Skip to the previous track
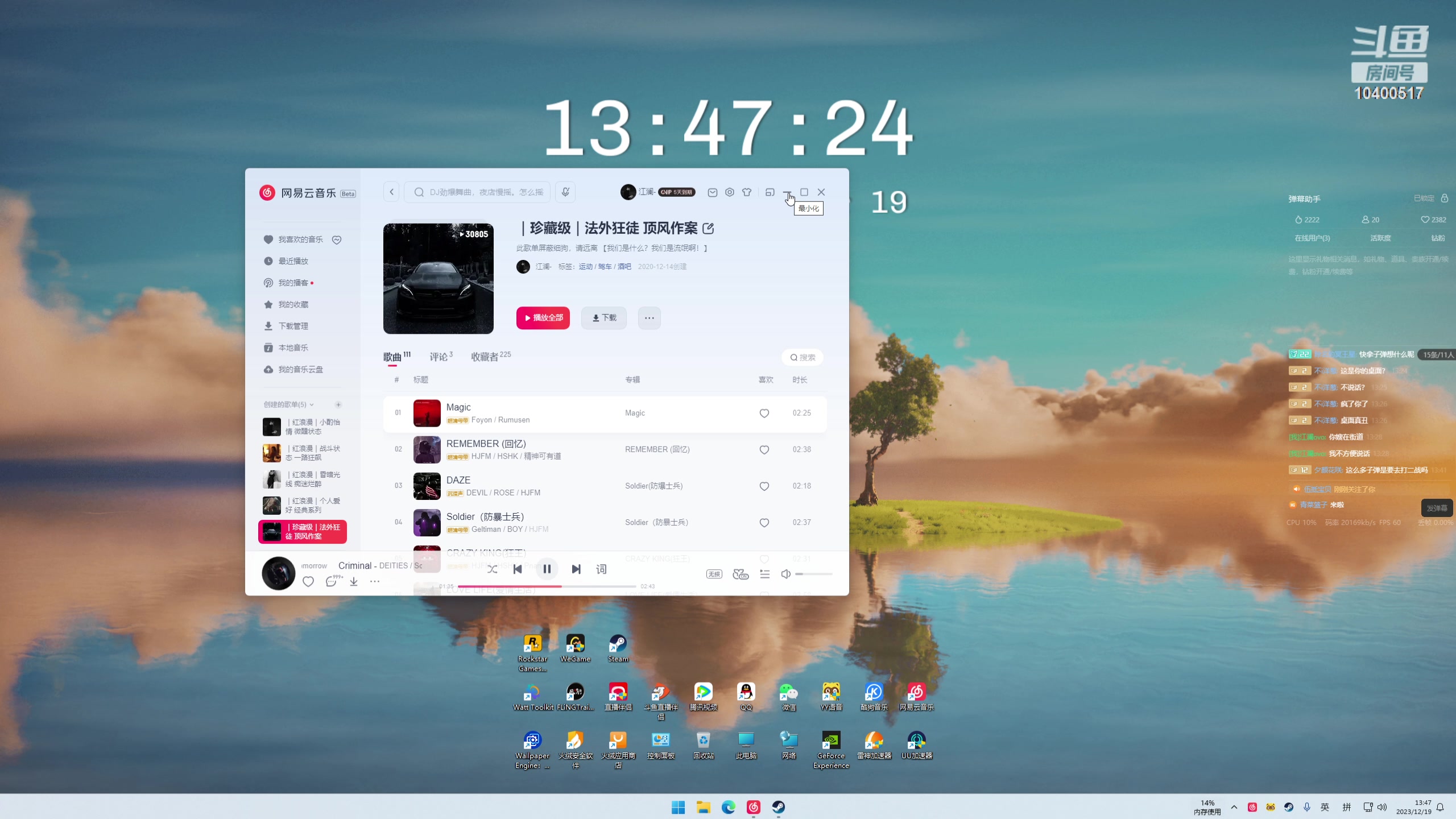This screenshot has width=1456, height=819. coord(518,569)
